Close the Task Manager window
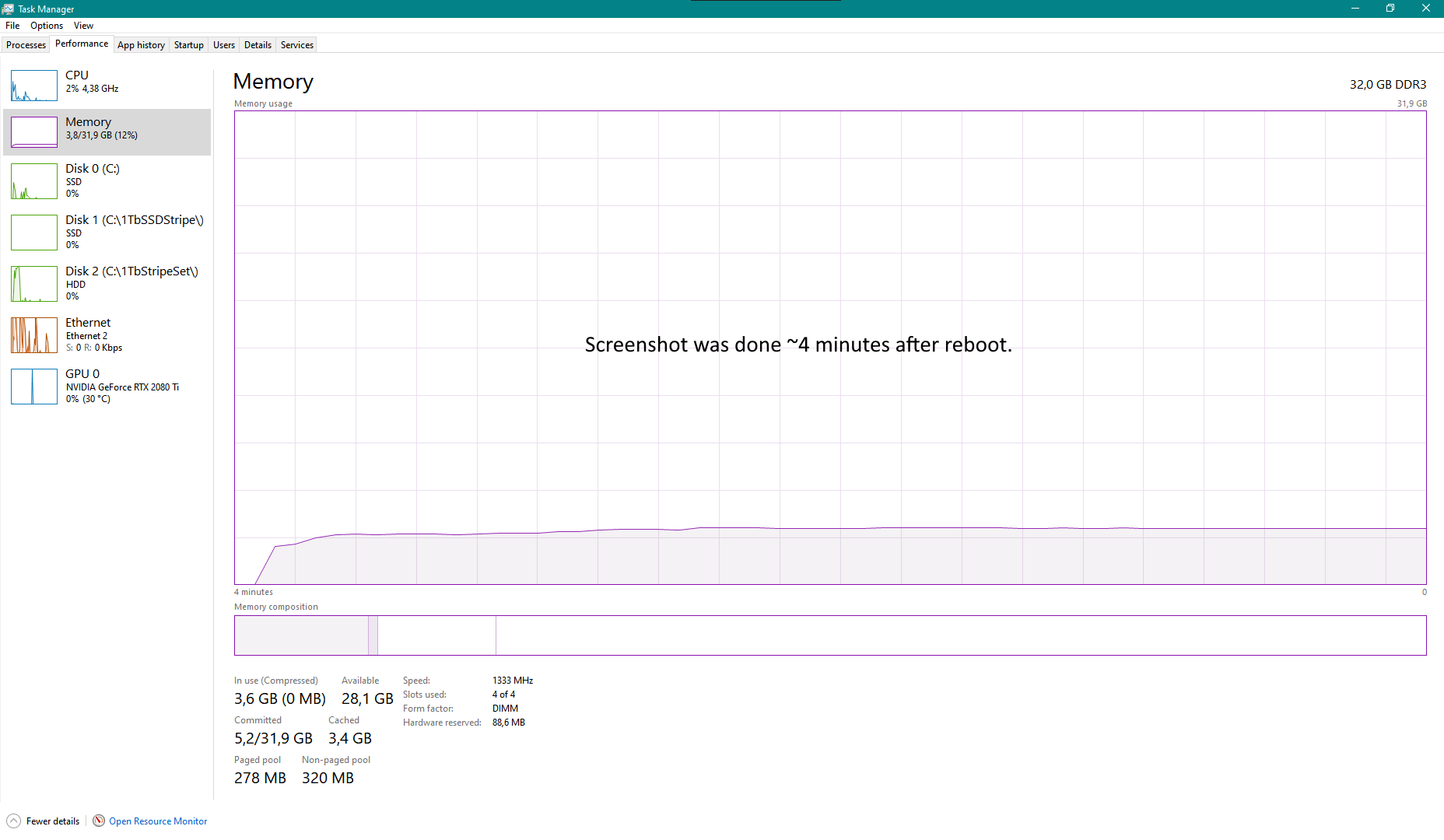This screenshot has width=1444, height=840. tap(1426, 9)
